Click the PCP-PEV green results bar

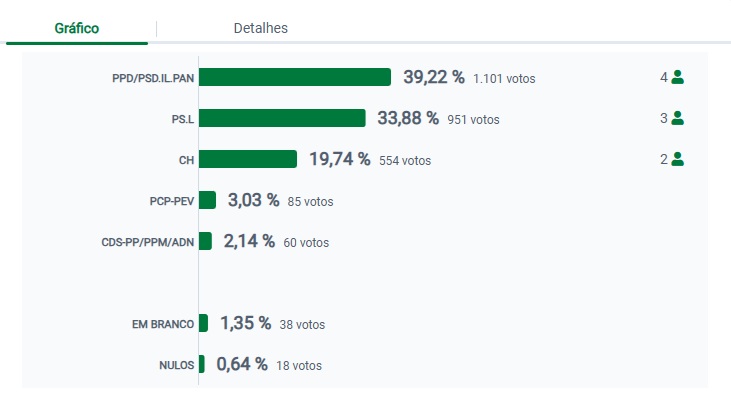coord(207,200)
